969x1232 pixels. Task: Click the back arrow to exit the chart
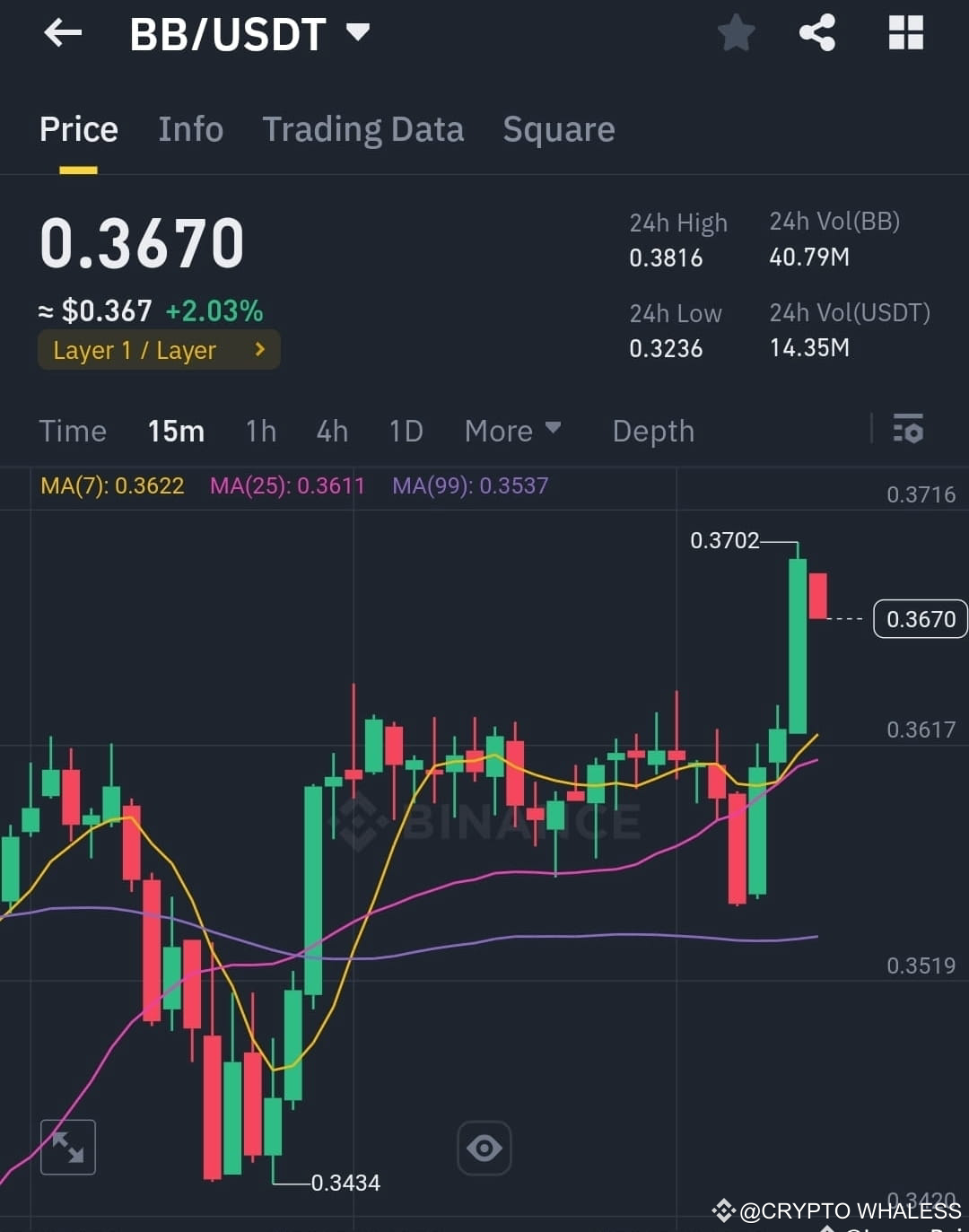[x=61, y=33]
